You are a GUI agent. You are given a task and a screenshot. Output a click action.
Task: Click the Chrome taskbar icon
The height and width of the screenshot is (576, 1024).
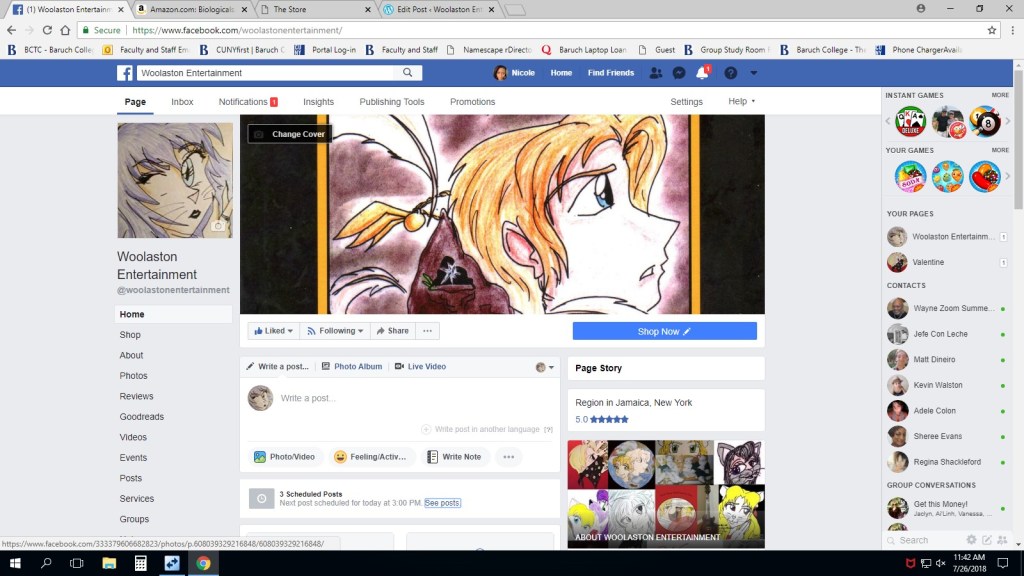click(203, 563)
